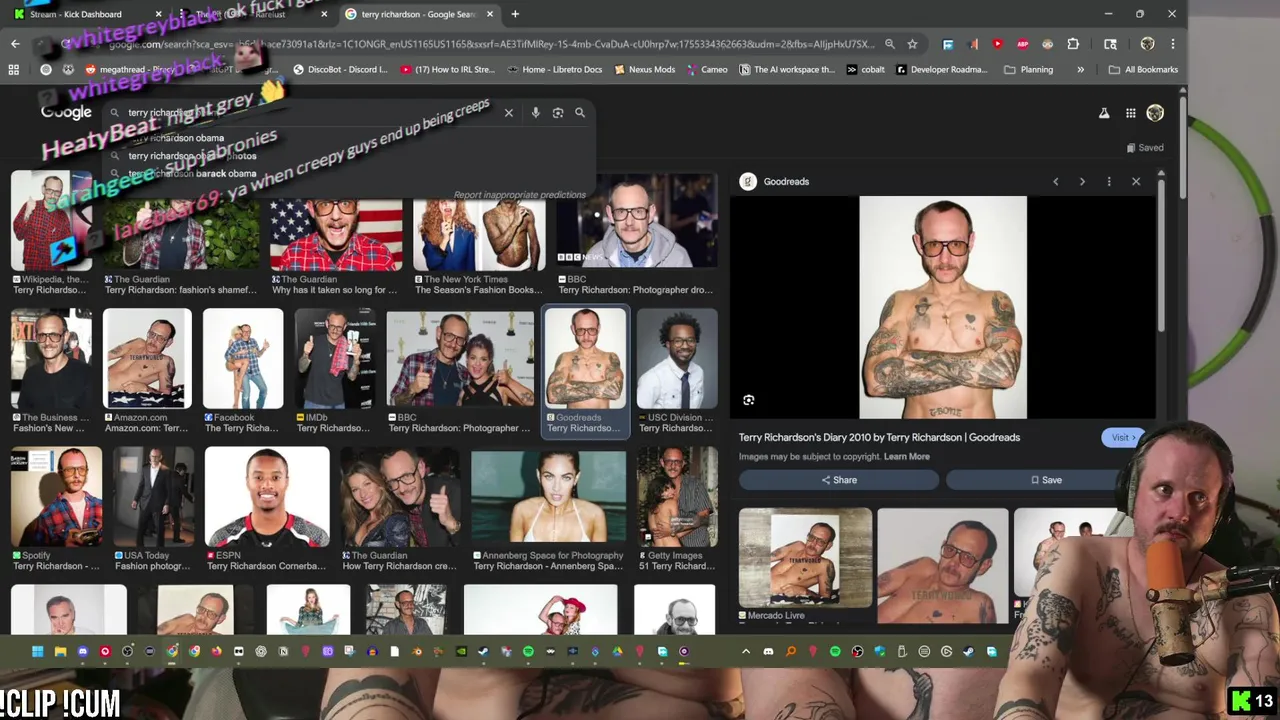The width and height of the screenshot is (1280, 720).
Task: Click the Chrome address bar URL
Action: [490, 44]
